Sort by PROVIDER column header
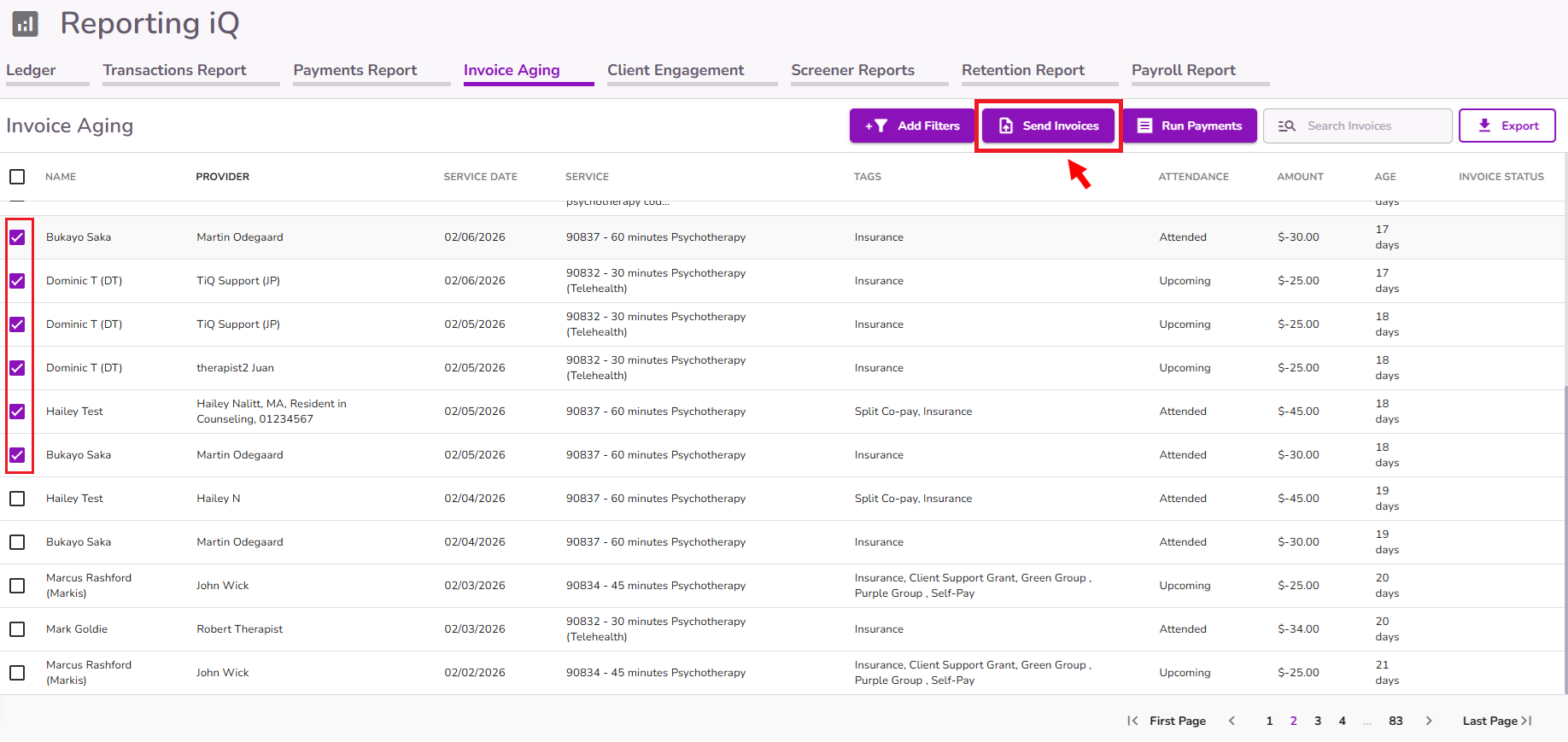This screenshot has width=1568, height=742. pos(223,177)
